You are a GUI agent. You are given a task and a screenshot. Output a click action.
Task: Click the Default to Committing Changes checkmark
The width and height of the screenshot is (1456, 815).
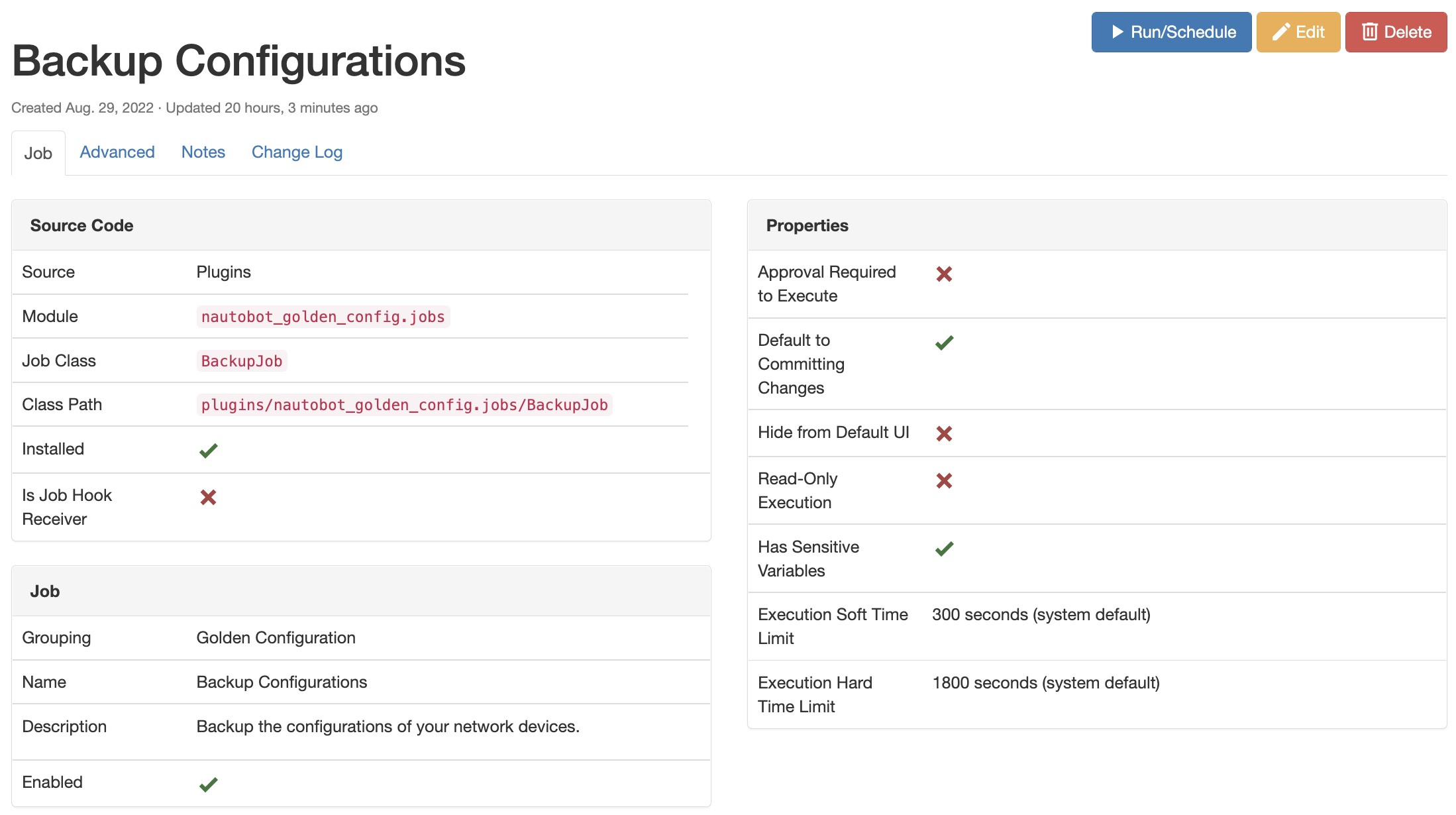(944, 343)
